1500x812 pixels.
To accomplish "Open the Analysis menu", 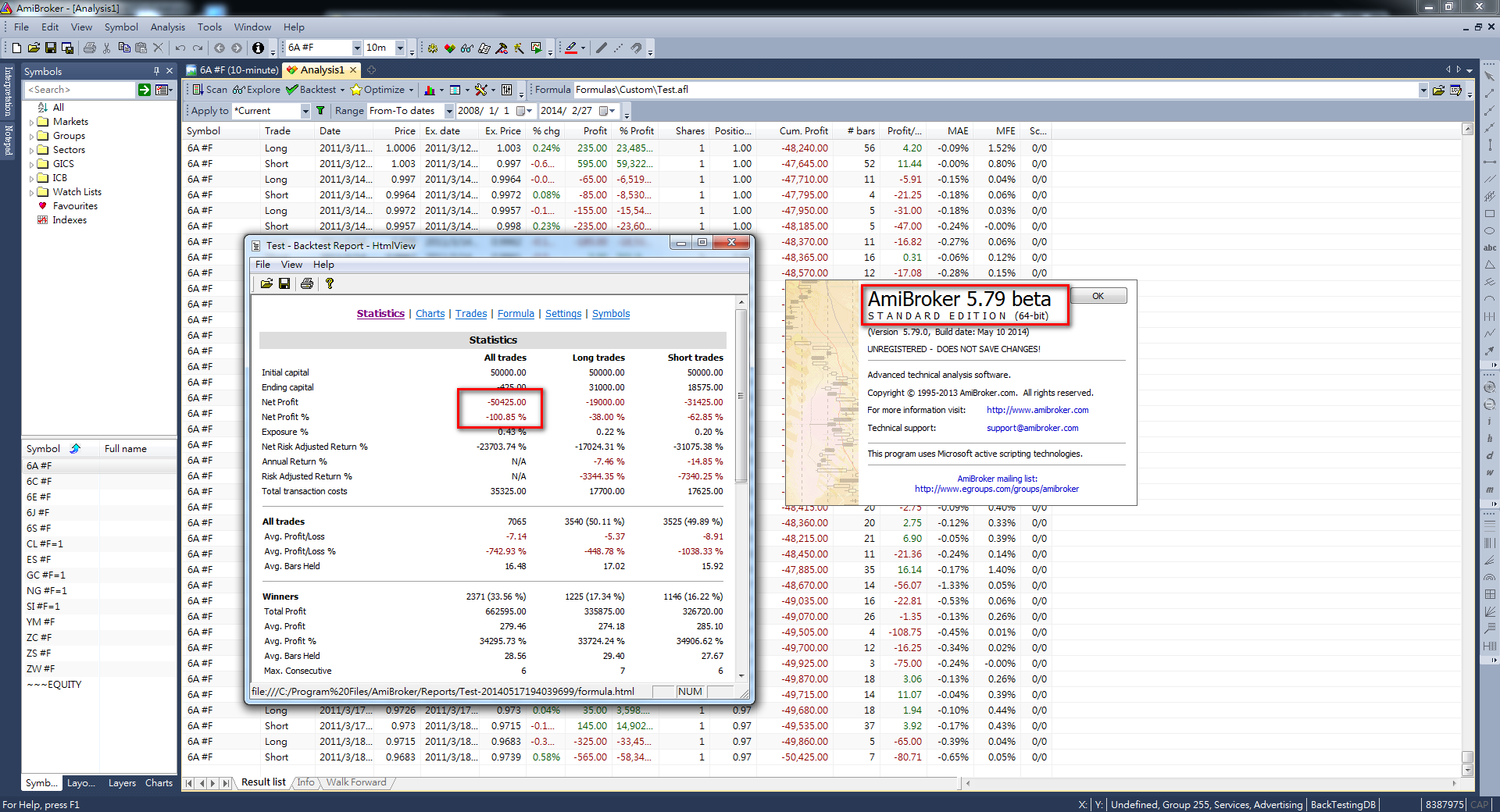I will [167, 27].
